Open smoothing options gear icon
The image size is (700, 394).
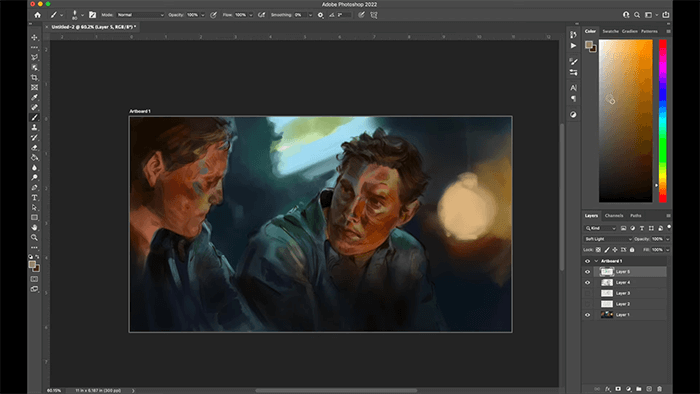[x=321, y=15]
